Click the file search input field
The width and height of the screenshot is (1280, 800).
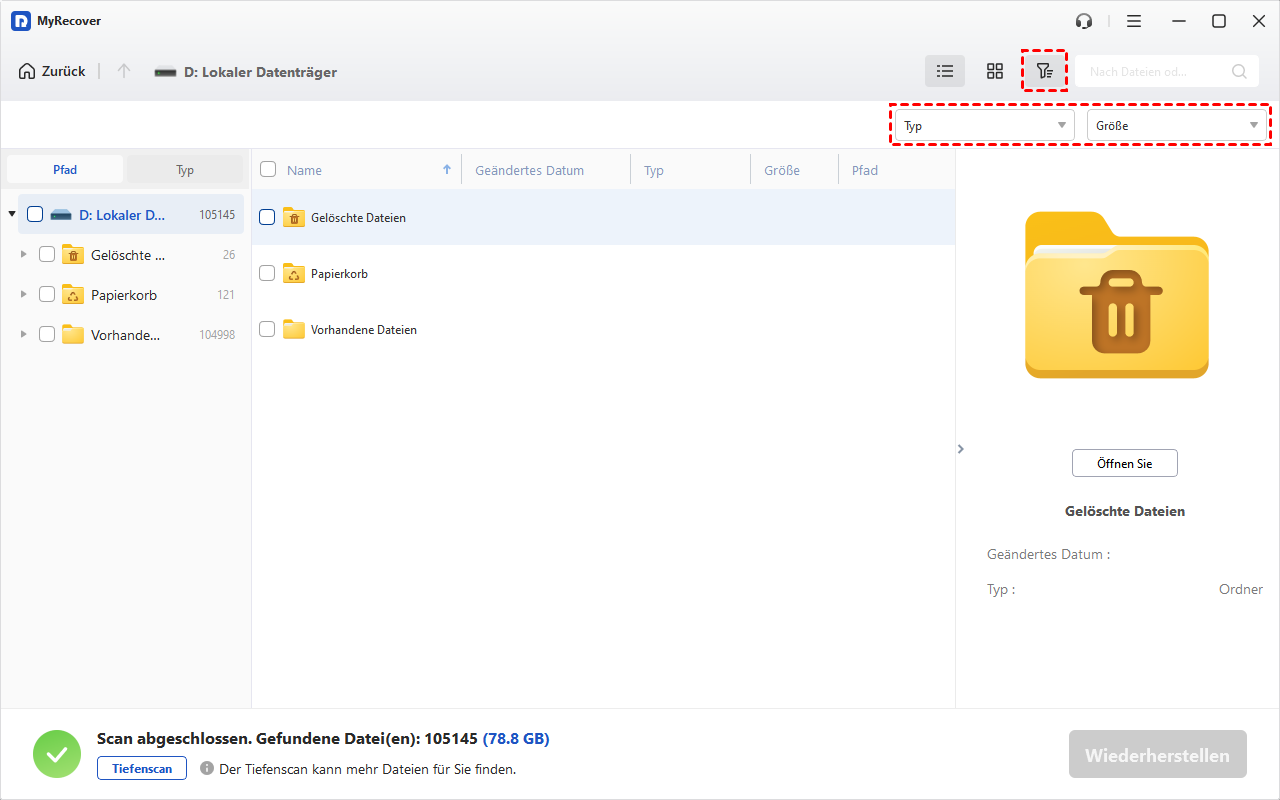tap(1155, 71)
